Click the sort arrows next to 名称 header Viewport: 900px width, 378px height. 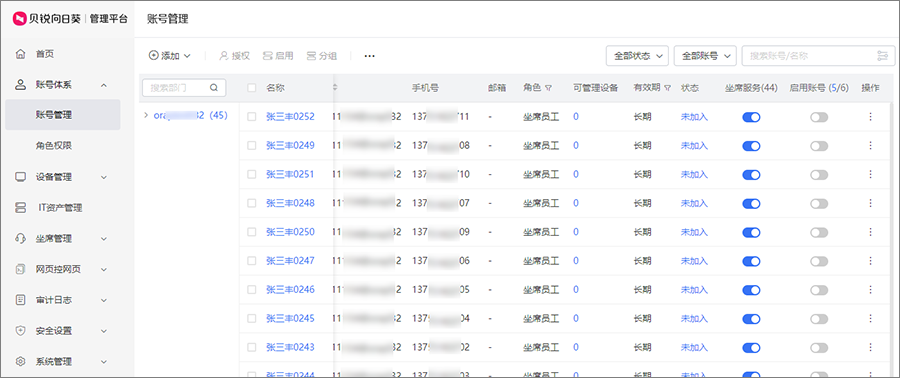(x=335, y=88)
